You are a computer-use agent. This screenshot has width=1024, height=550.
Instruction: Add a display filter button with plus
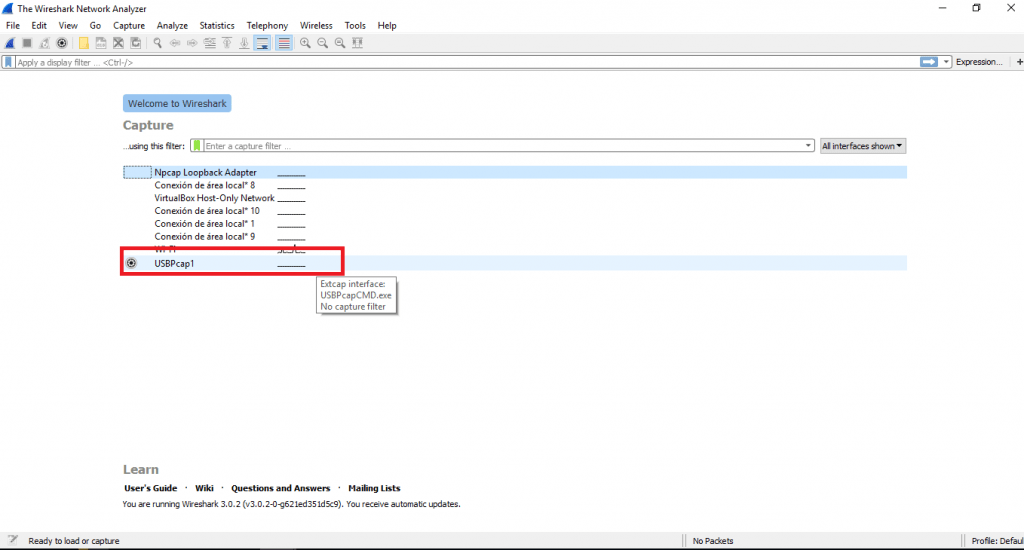tap(1019, 62)
